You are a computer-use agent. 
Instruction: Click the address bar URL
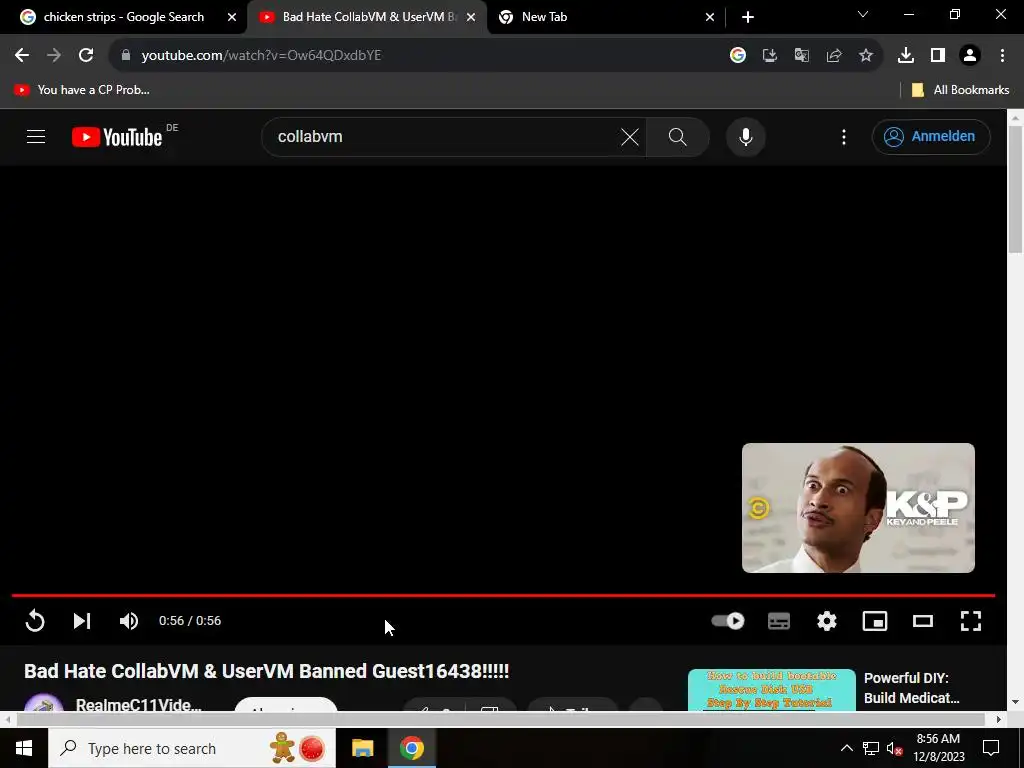point(261,56)
